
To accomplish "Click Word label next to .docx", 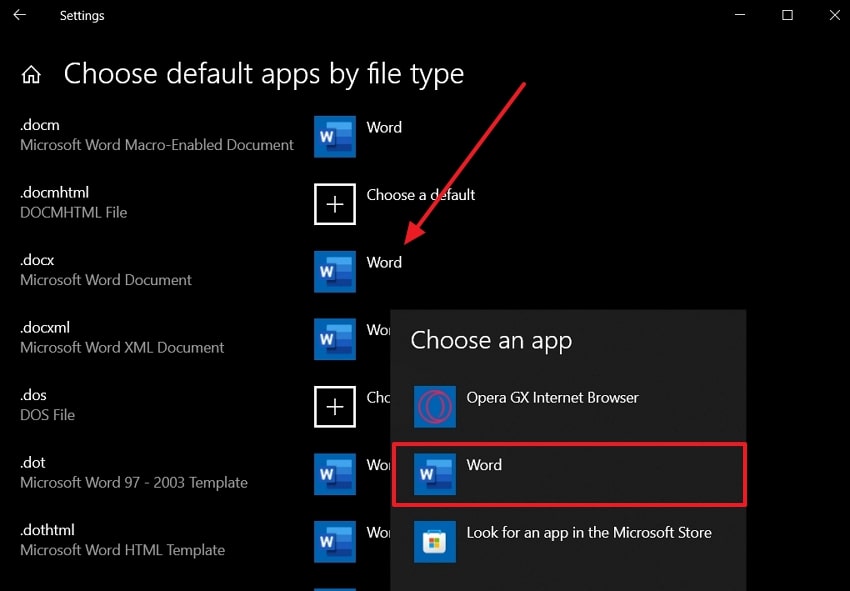I will [384, 262].
